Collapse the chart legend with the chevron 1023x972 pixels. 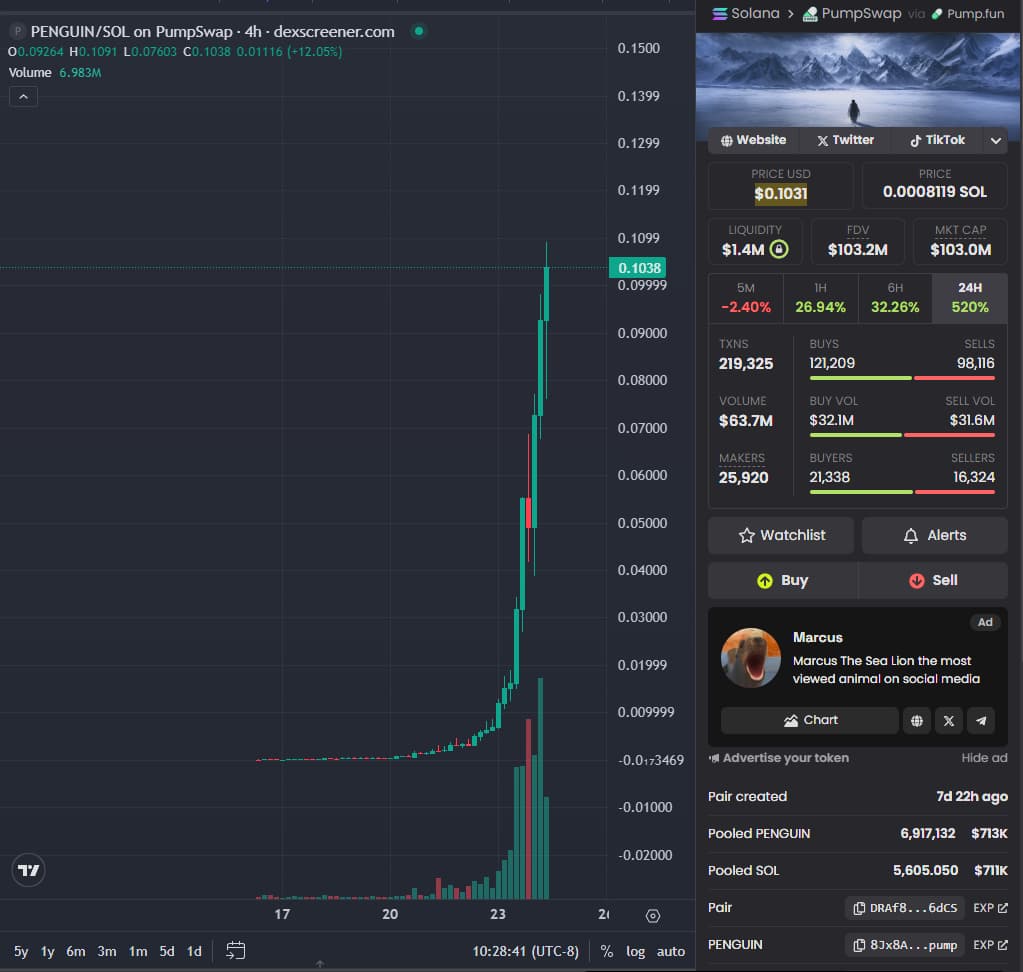(x=23, y=97)
